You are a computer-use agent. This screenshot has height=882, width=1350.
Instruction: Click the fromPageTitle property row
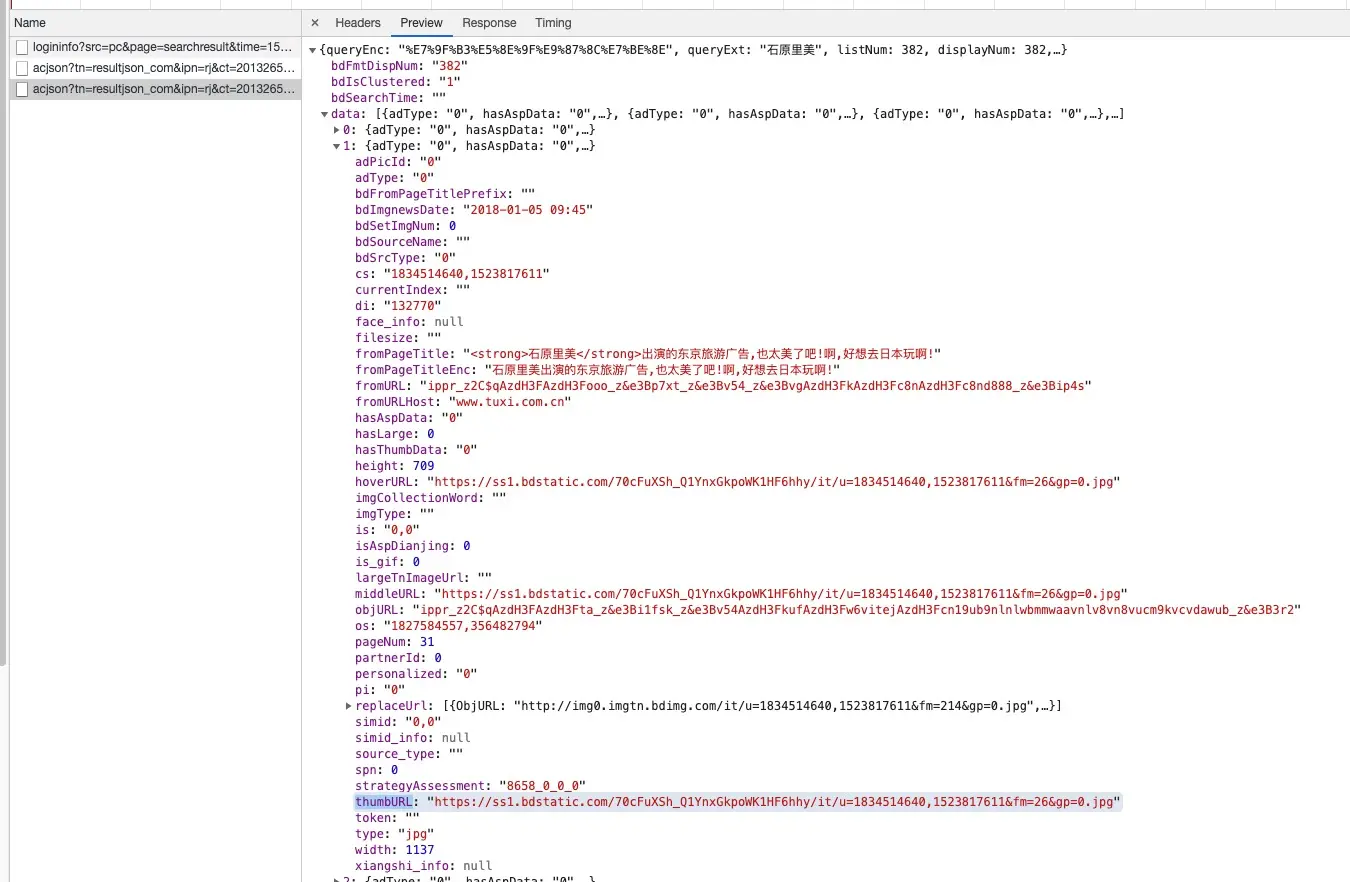click(x=648, y=354)
